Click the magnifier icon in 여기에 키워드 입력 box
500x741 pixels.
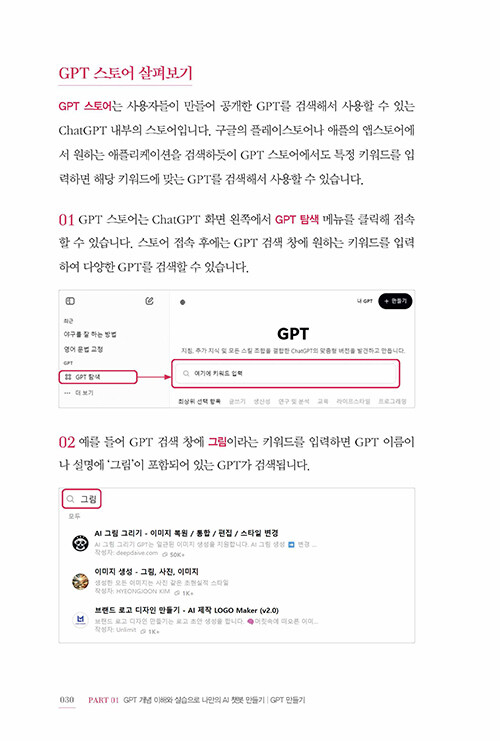[x=186, y=373]
